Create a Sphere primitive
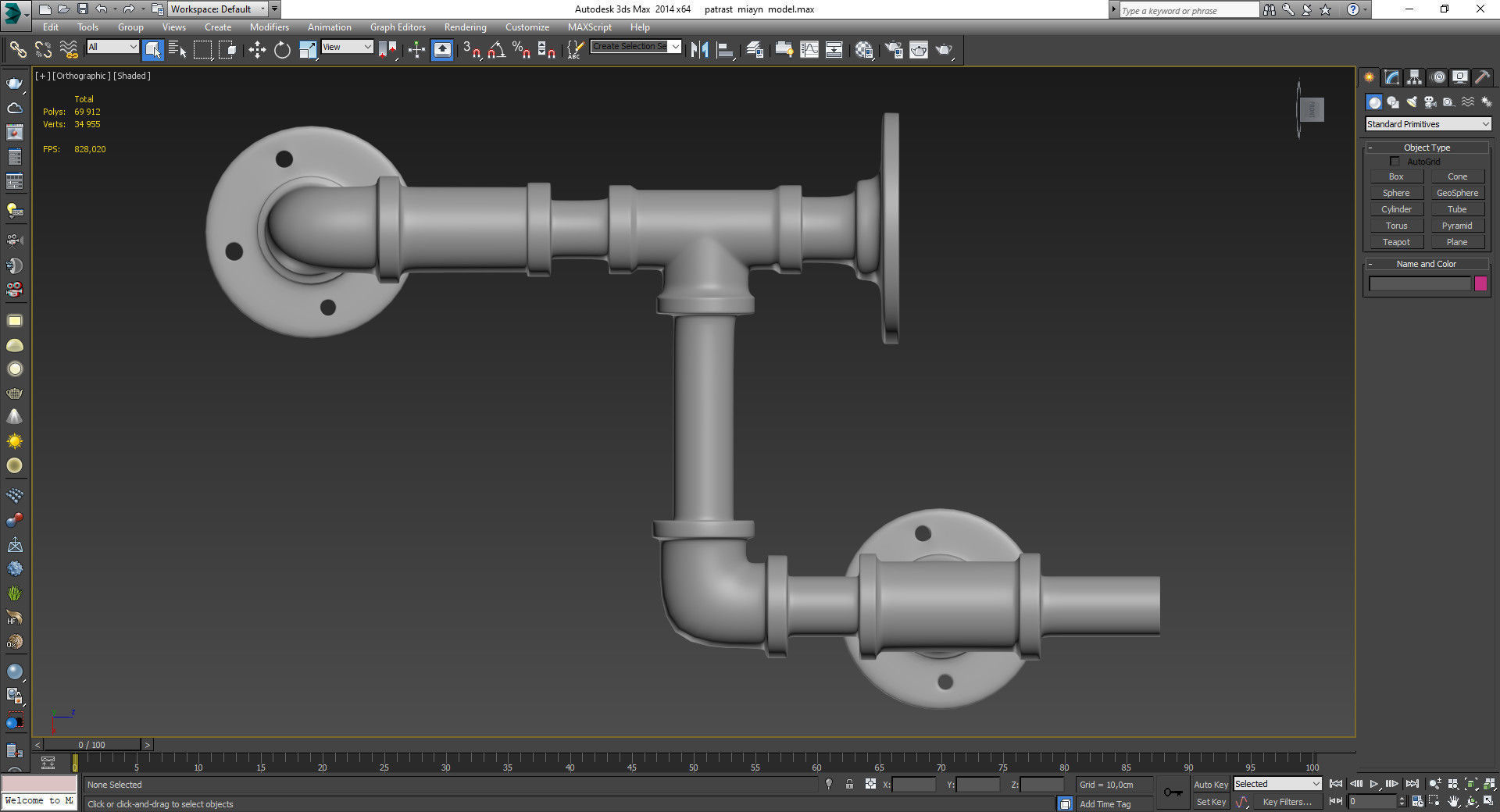 point(1396,194)
